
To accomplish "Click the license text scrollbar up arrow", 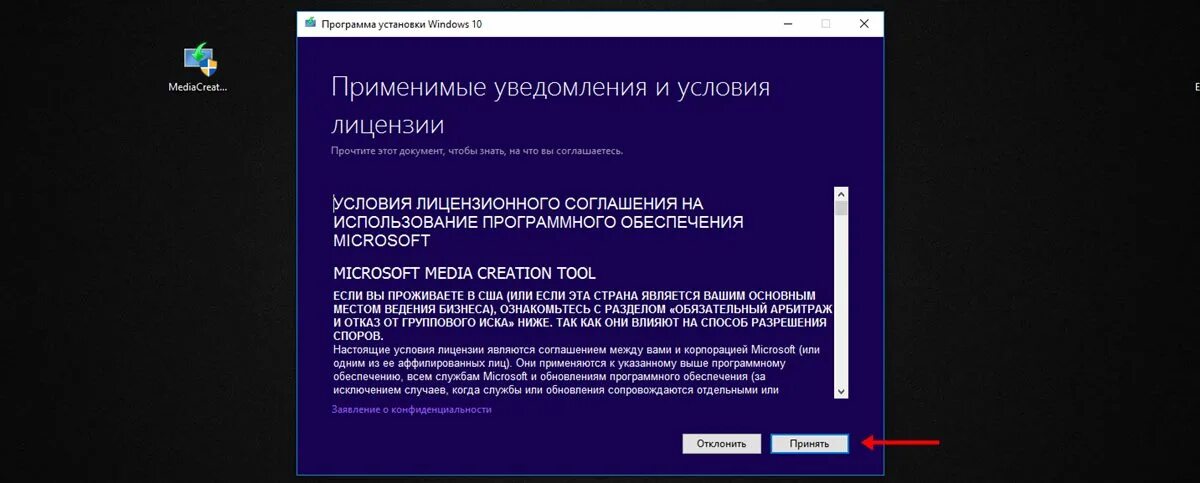I will (841, 194).
